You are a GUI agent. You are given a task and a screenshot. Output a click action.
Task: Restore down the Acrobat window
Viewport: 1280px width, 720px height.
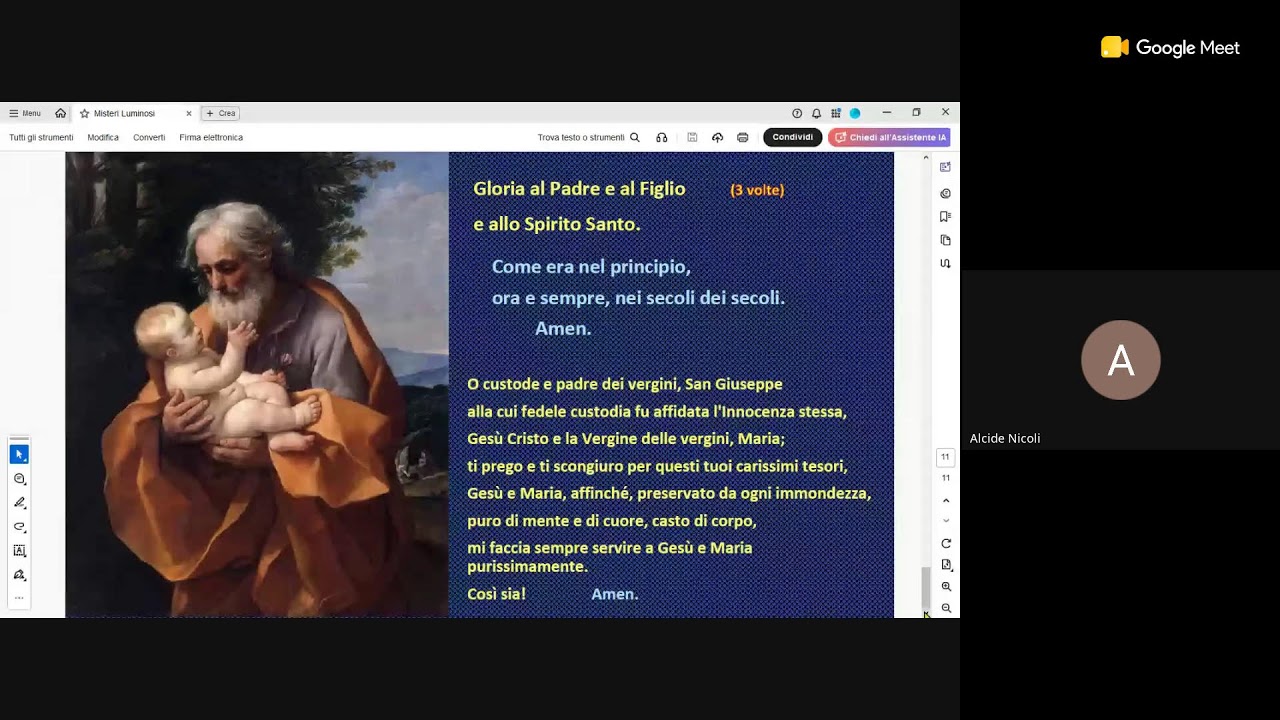[916, 113]
